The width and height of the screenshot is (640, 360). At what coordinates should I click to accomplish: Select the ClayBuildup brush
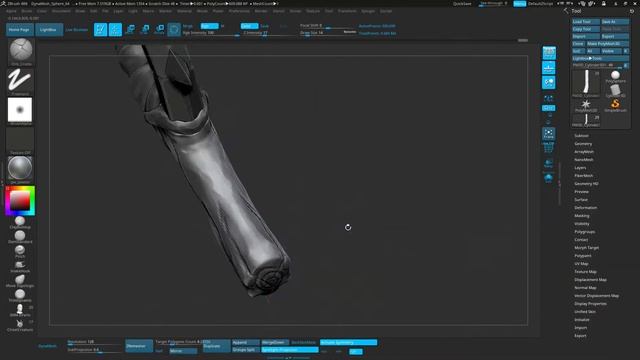[20, 222]
